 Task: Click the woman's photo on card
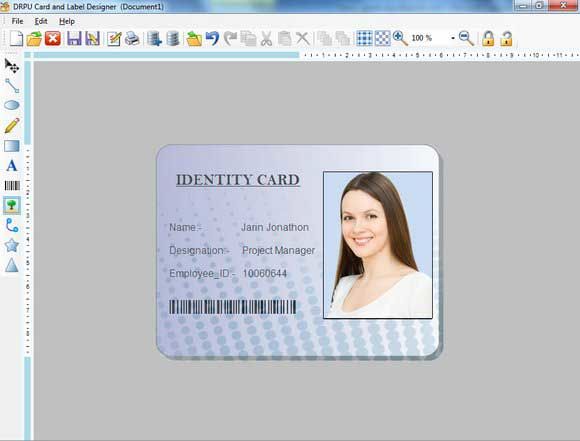[378, 245]
